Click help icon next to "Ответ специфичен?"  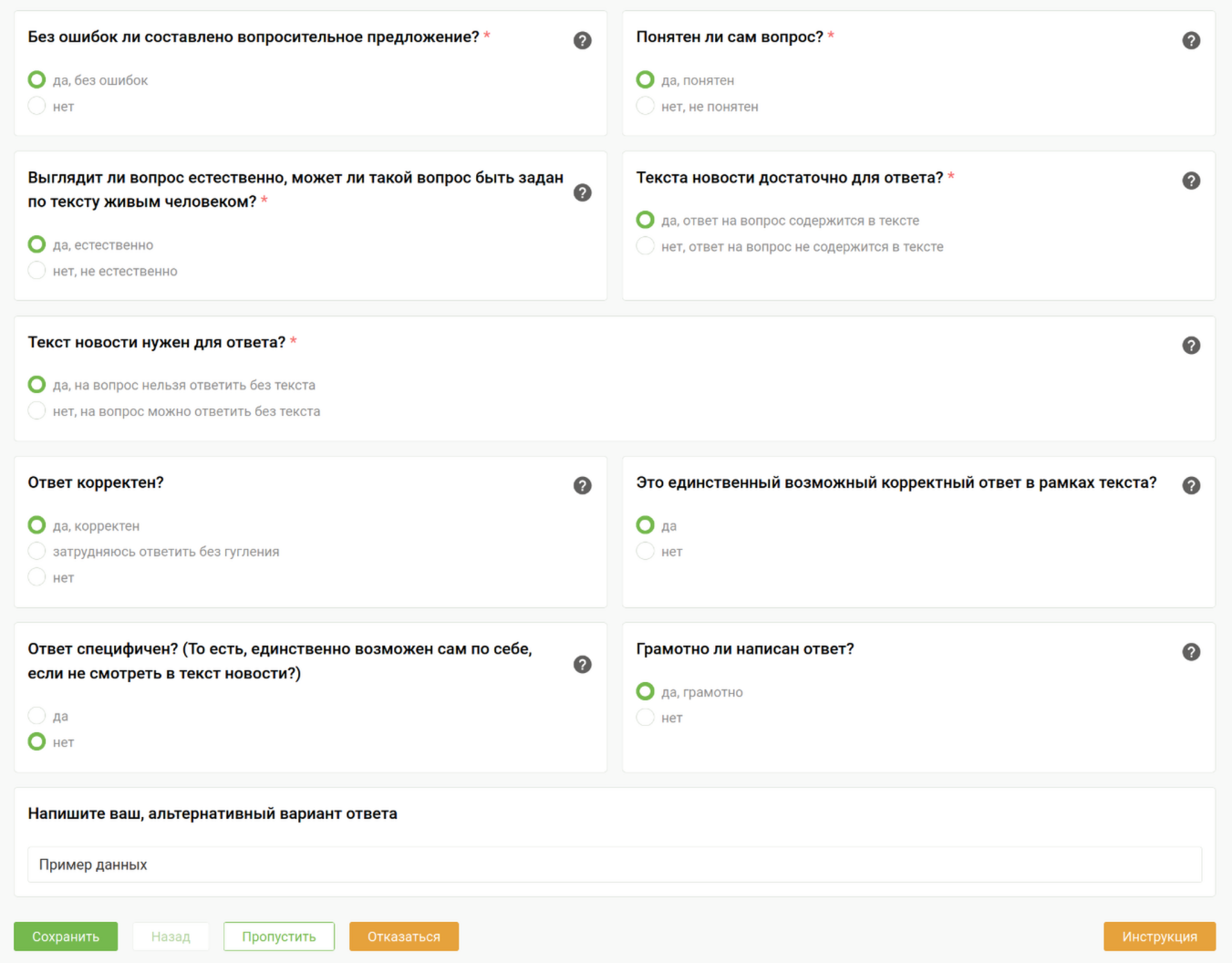point(583,665)
